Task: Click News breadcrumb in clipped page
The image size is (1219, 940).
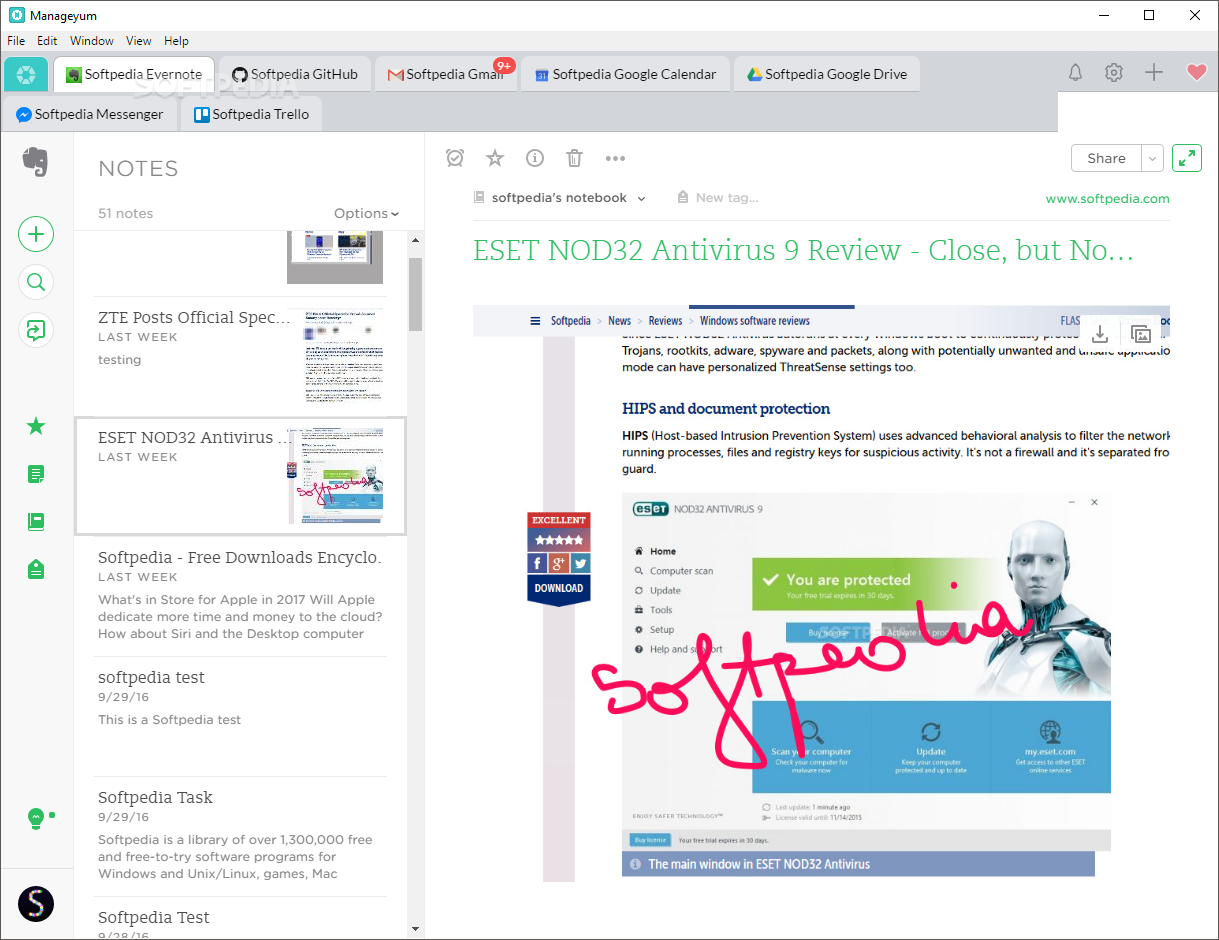Action: [x=620, y=321]
